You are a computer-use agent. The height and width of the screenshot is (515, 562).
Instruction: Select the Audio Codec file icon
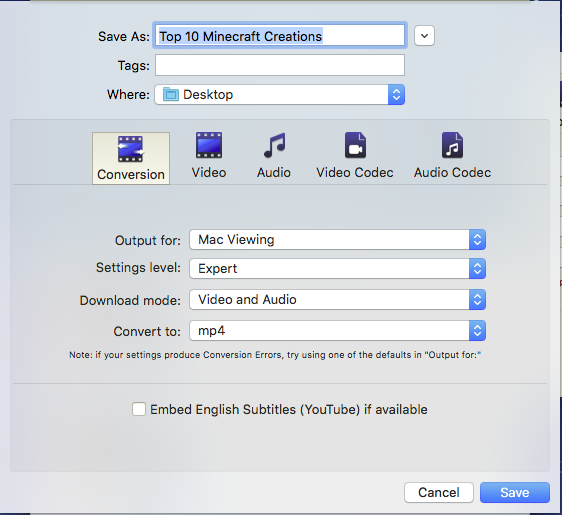click(x=452, y=145)
